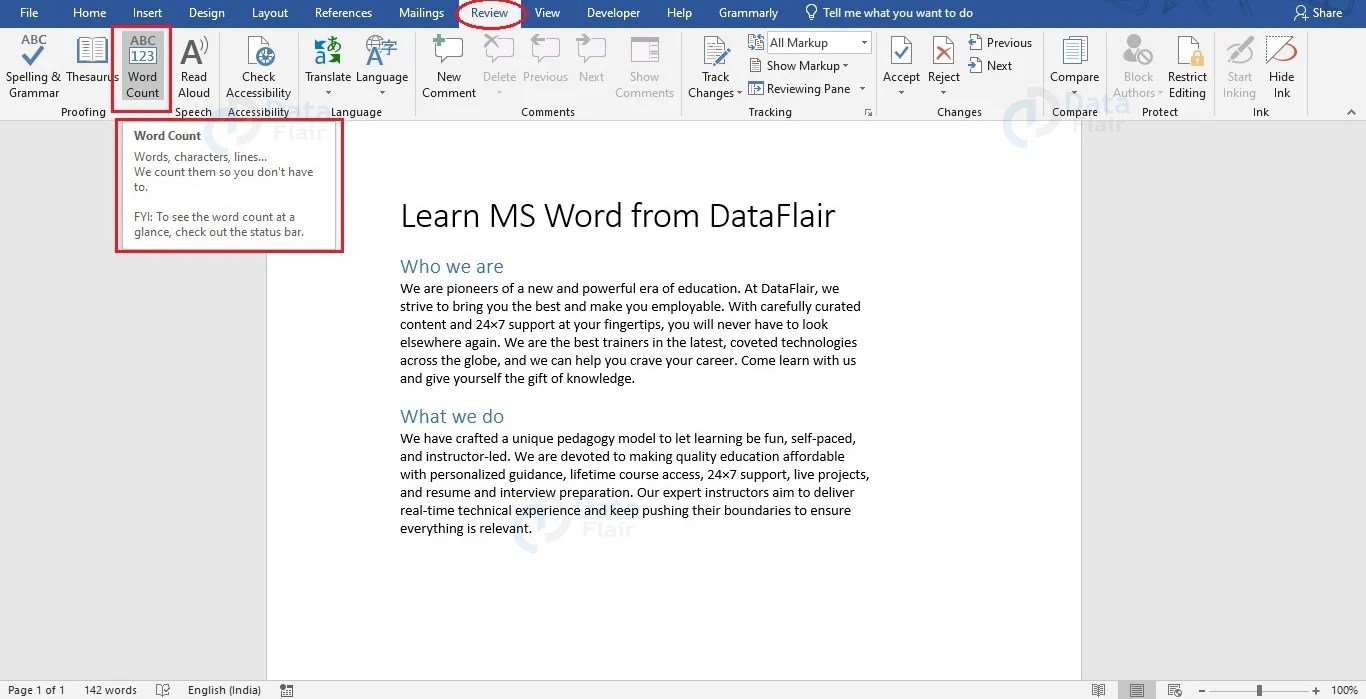
Task: Toggle Block Authors
Action: [1136, 65]
